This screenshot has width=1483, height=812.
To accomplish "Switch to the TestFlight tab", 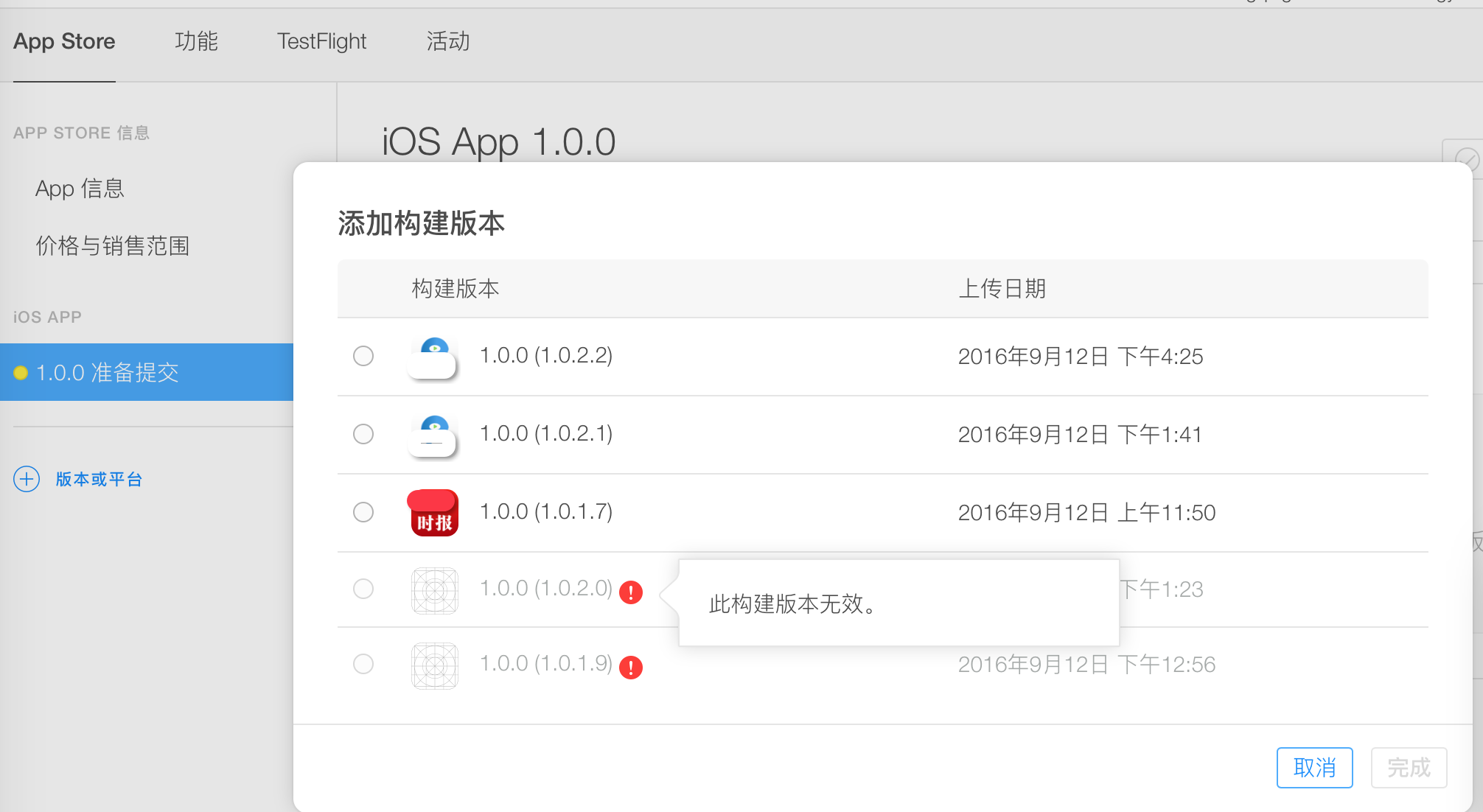I will click(322, 40).
